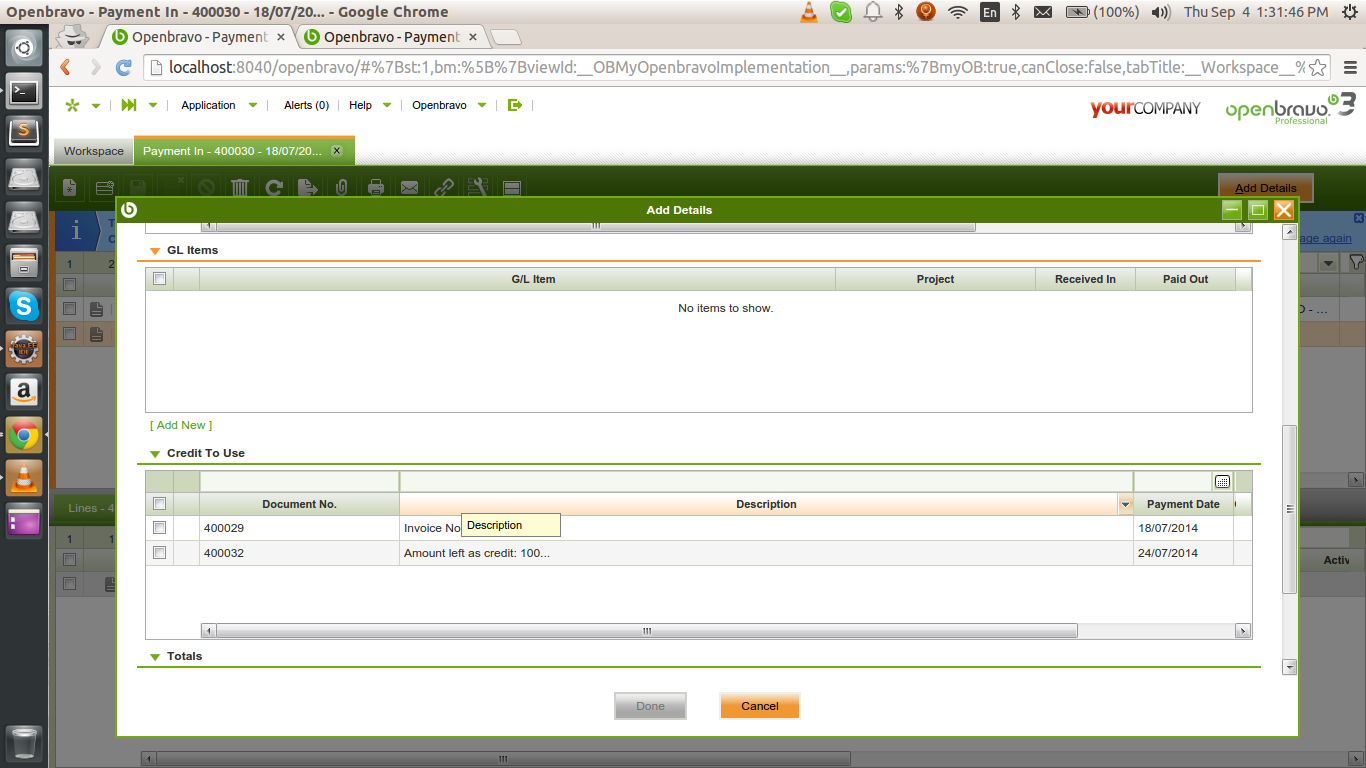Click the grid filter funnel icon behind dialog
The height and width of the screenshot is (768, 1366).
point(1356,262)
